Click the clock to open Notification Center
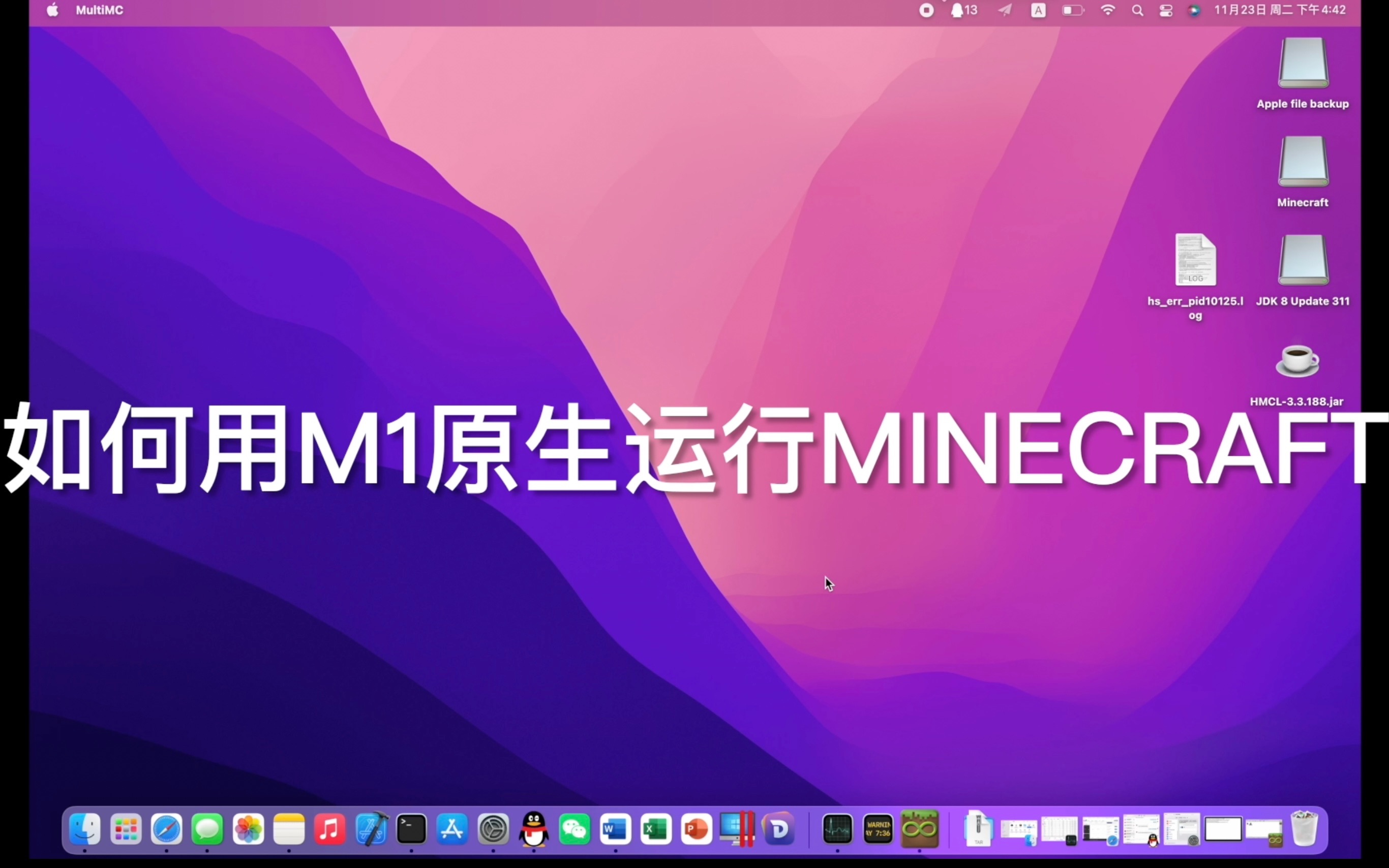 (1281, 10)
